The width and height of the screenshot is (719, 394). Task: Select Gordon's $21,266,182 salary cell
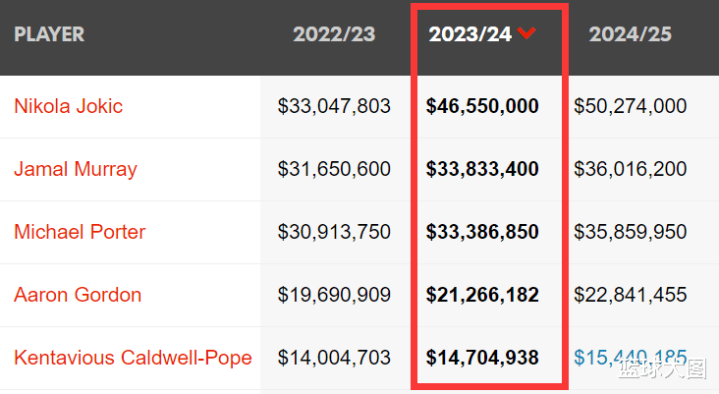click(x=482, y=295)
